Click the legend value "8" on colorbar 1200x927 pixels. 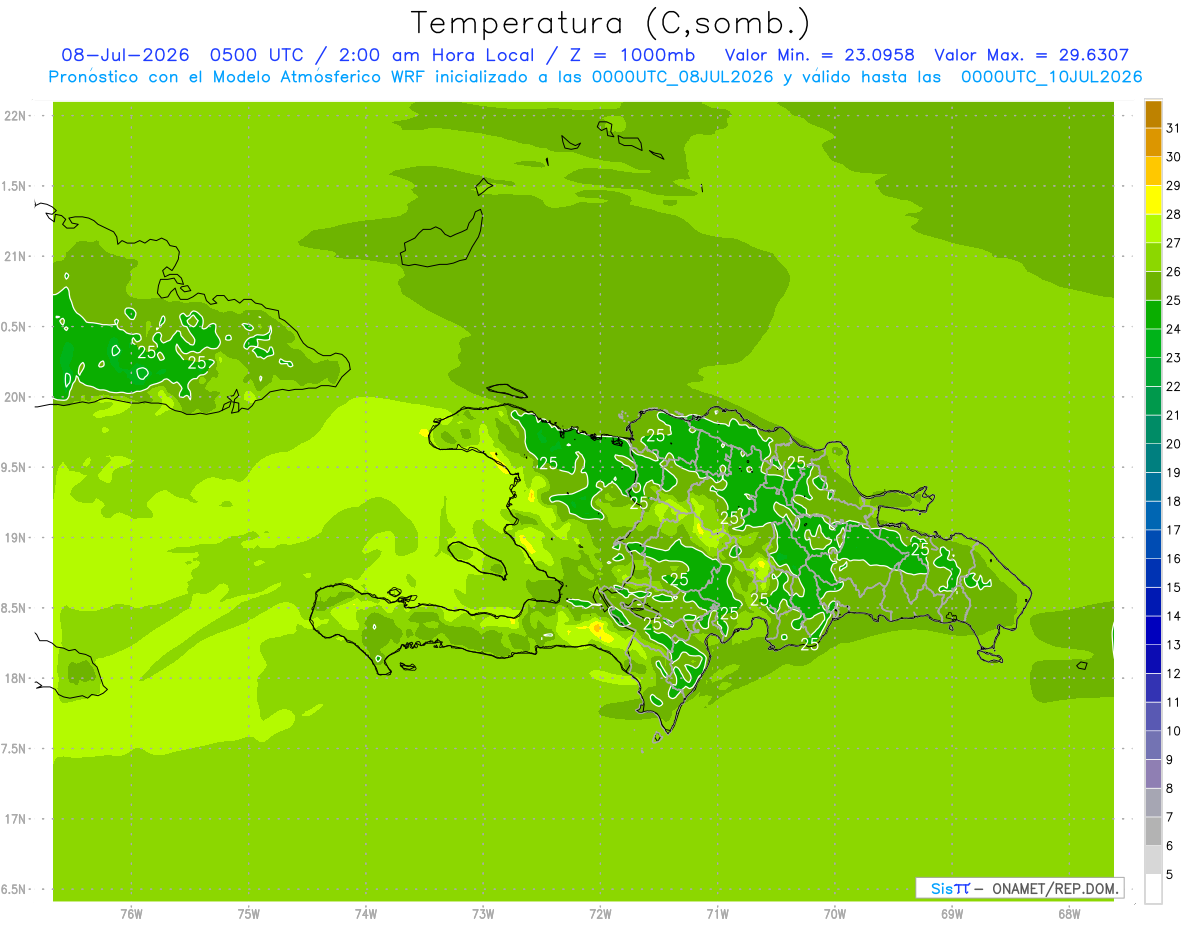[1170, 789]
